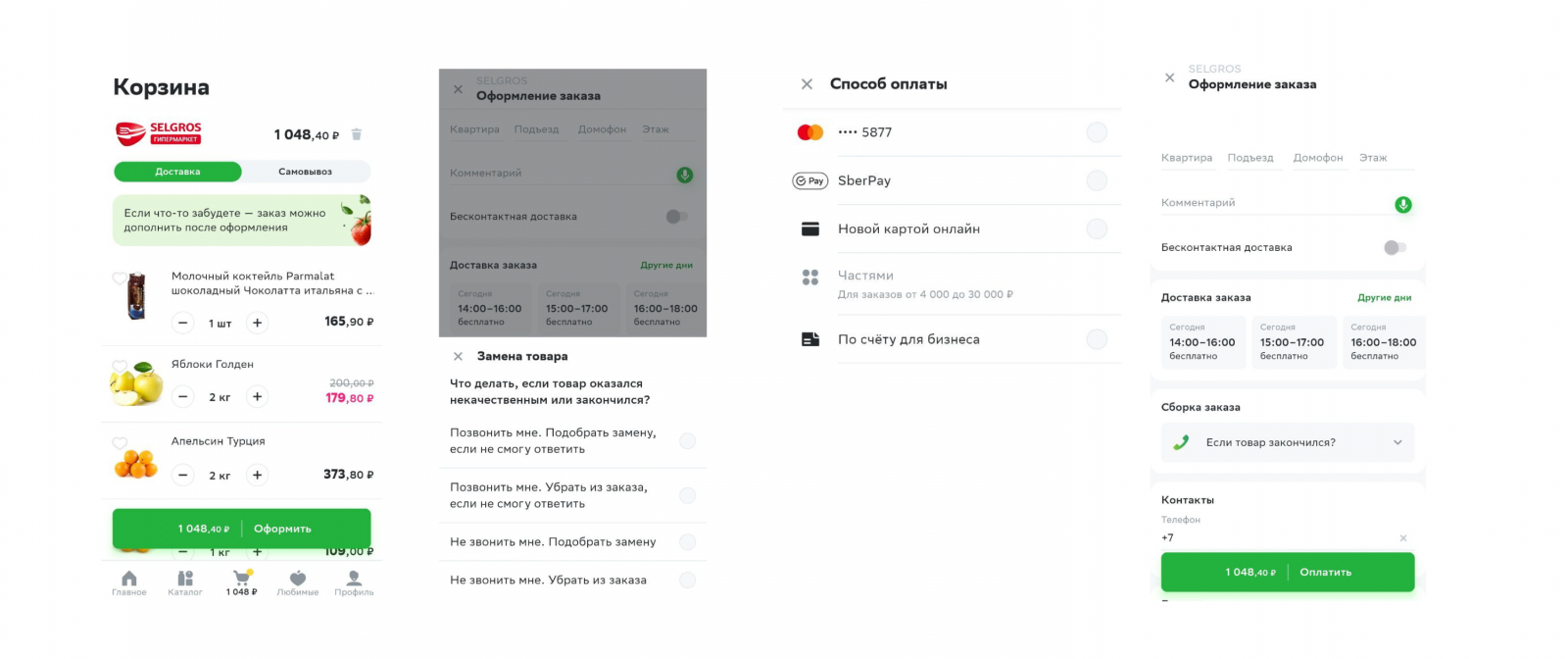The image size is (1568, 659).
Task: Close the Замена товара sheet
Action: [x=458, y=356]
